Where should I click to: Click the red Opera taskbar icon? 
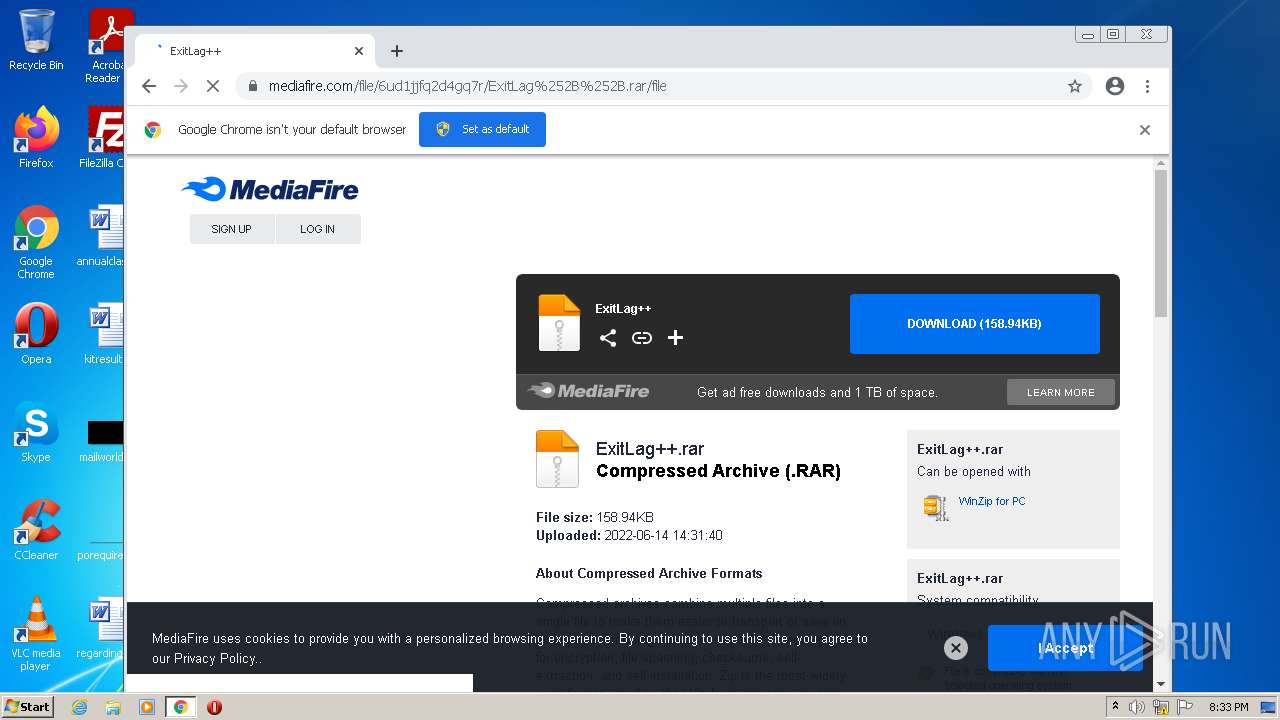pyautogui.click(x=214, y=707)
